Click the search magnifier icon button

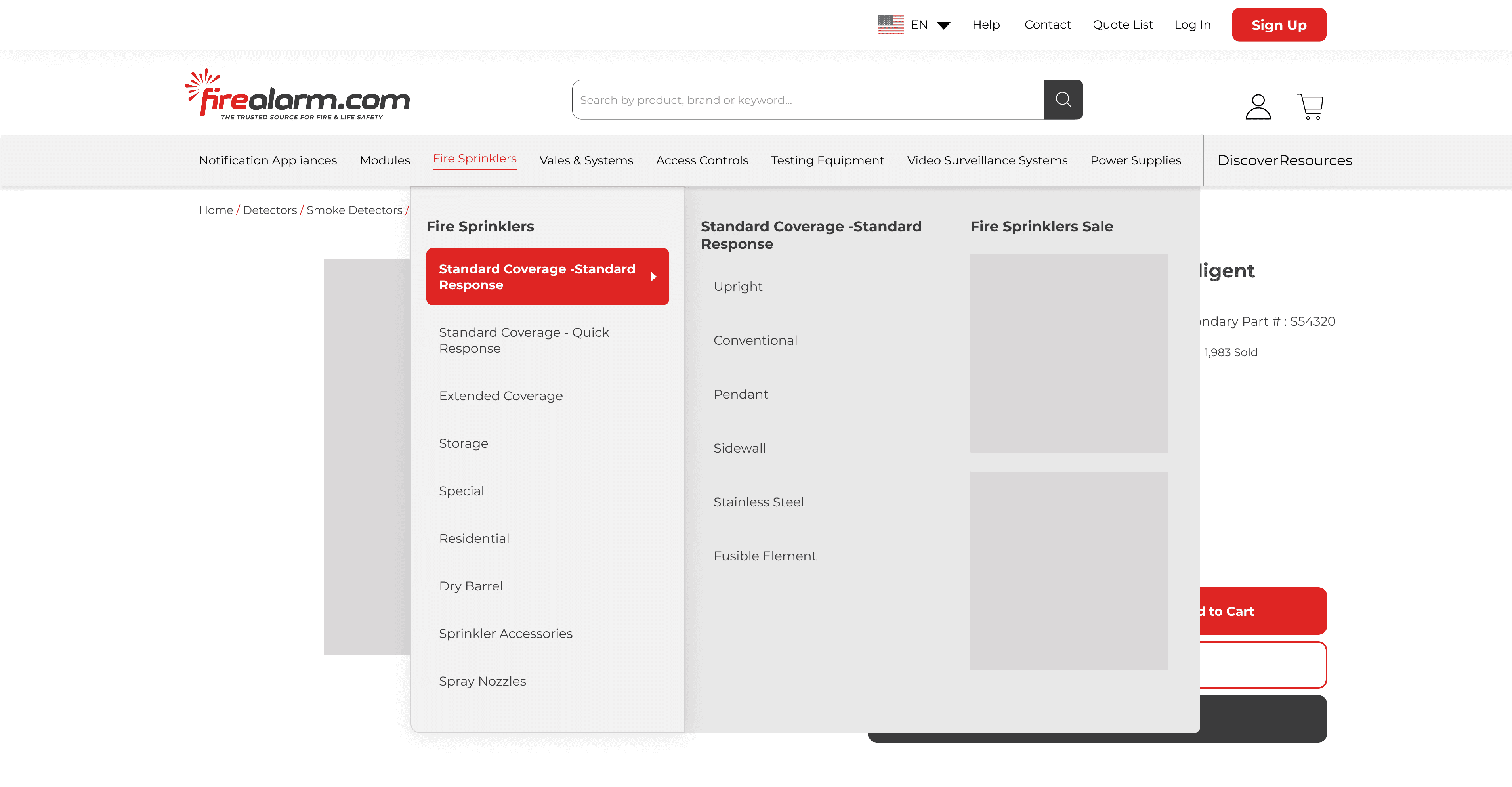(1063, 100)
